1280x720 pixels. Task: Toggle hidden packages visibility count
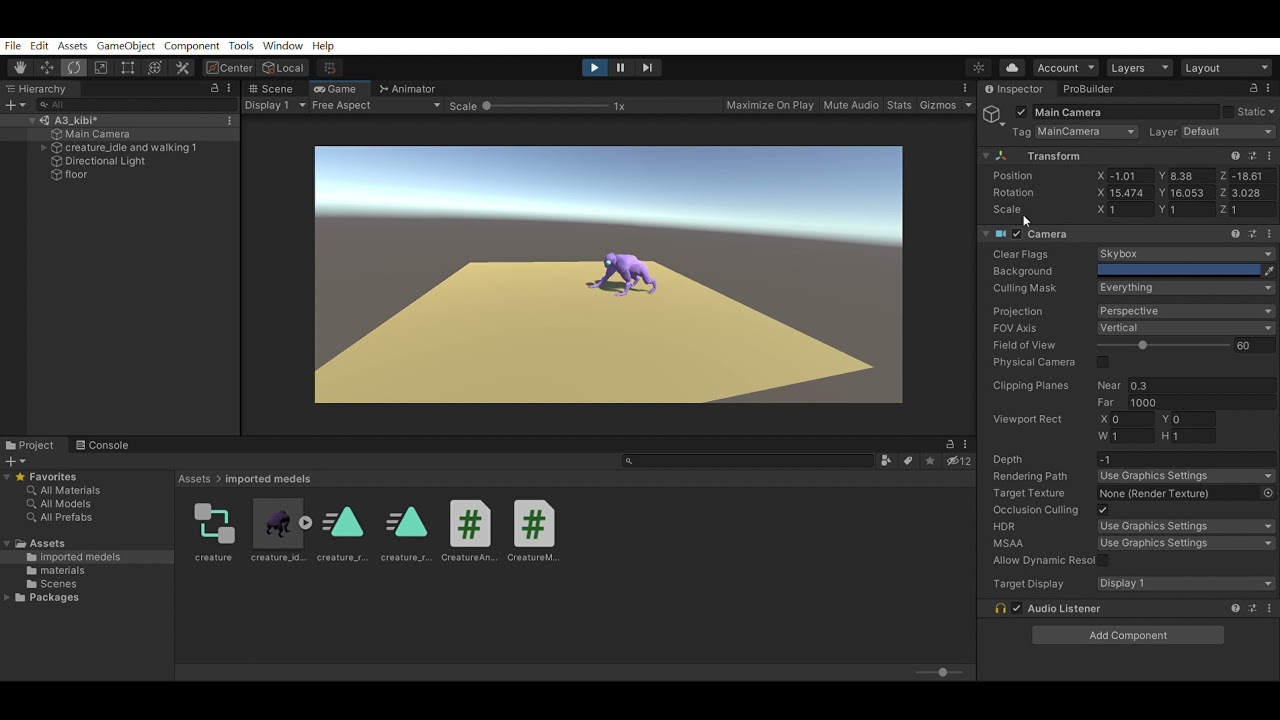(x=958, y=461)
